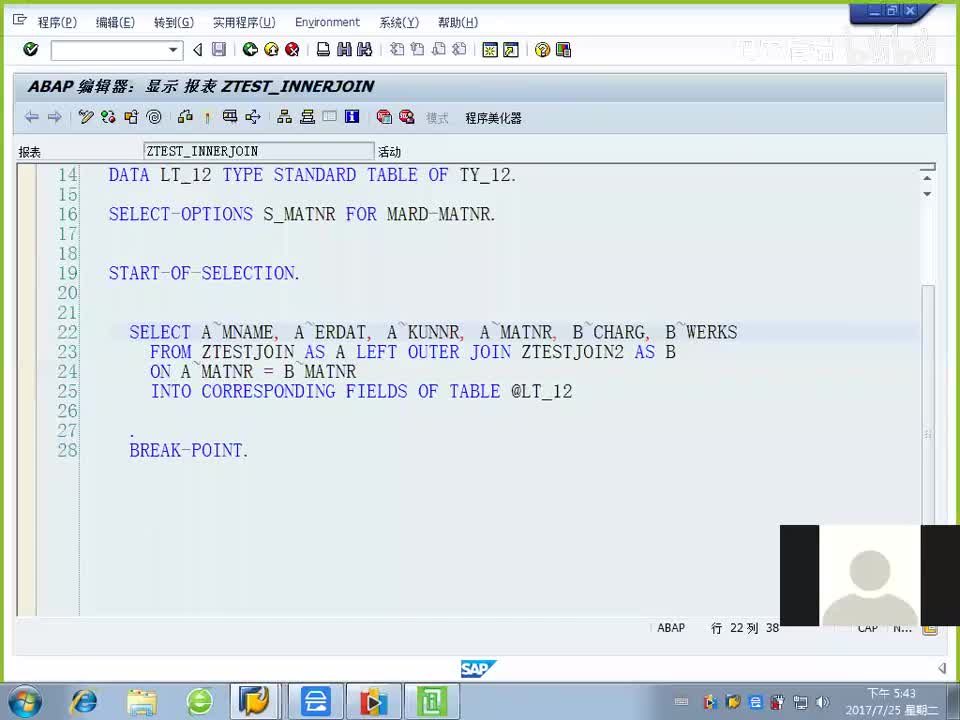
Task: Click the editor scrollbar up arrow
Action: tap(928, 178)
